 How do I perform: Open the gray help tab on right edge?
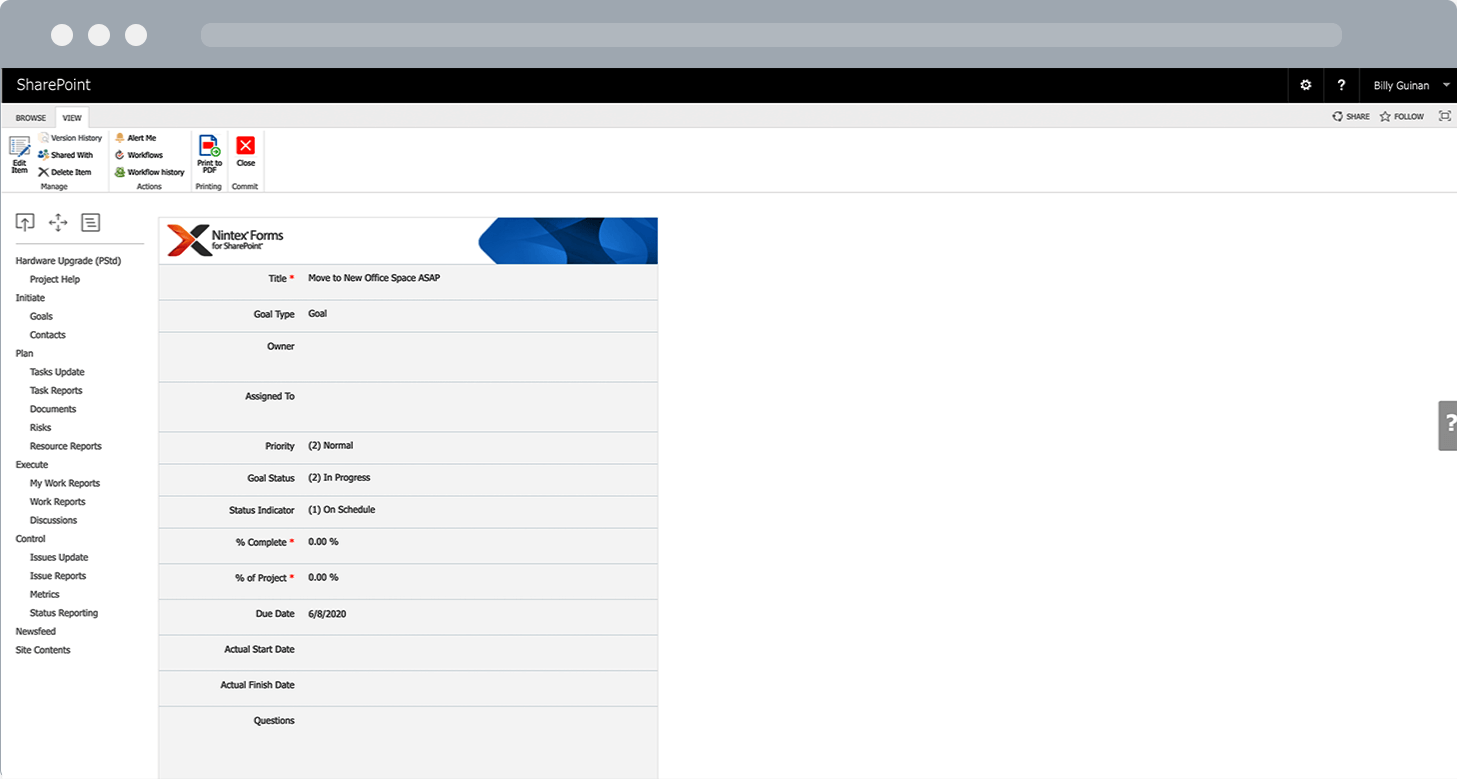coord(1448,425)
